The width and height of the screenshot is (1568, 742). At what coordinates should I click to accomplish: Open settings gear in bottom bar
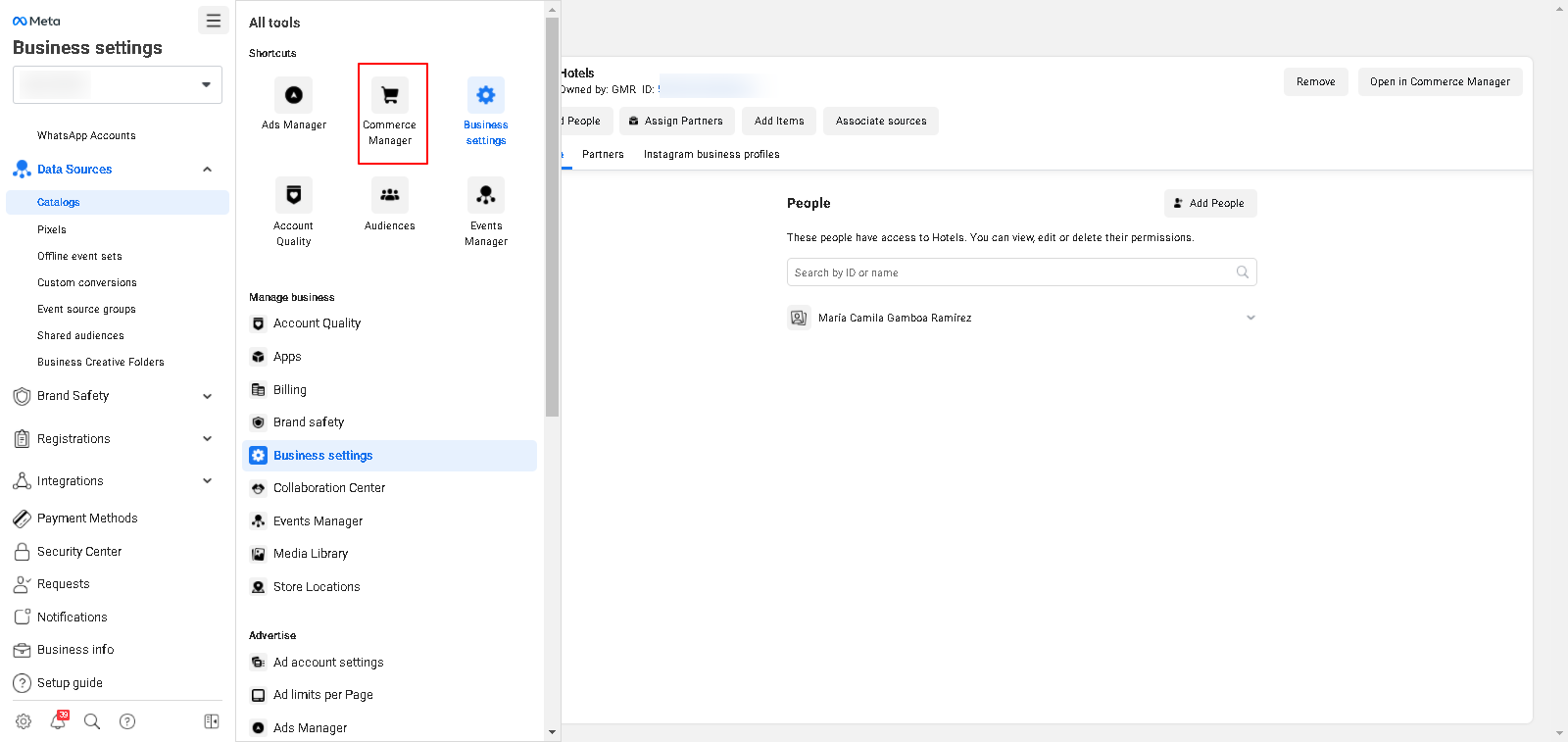pyautogui.click(x=24, y=721)
